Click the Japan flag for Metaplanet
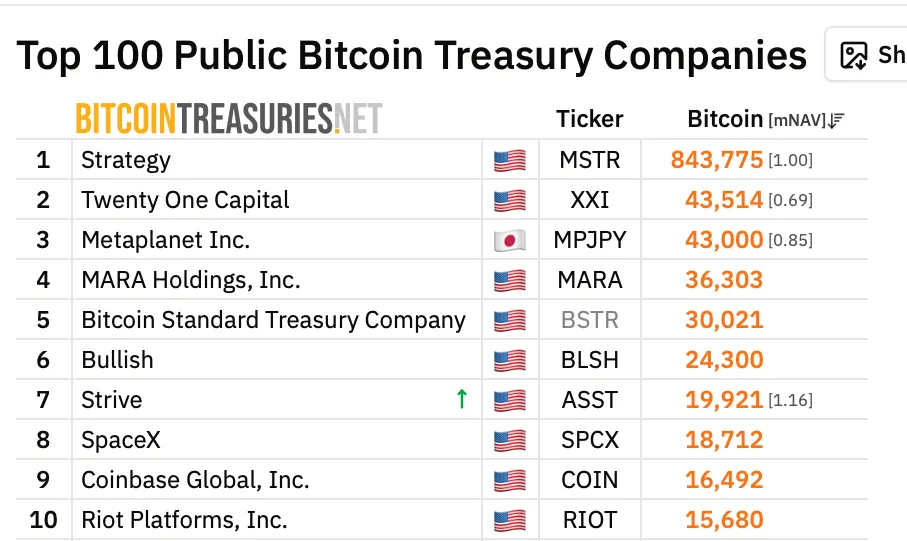The width and height of the screenshot is (907, 541). pos(510,240)
